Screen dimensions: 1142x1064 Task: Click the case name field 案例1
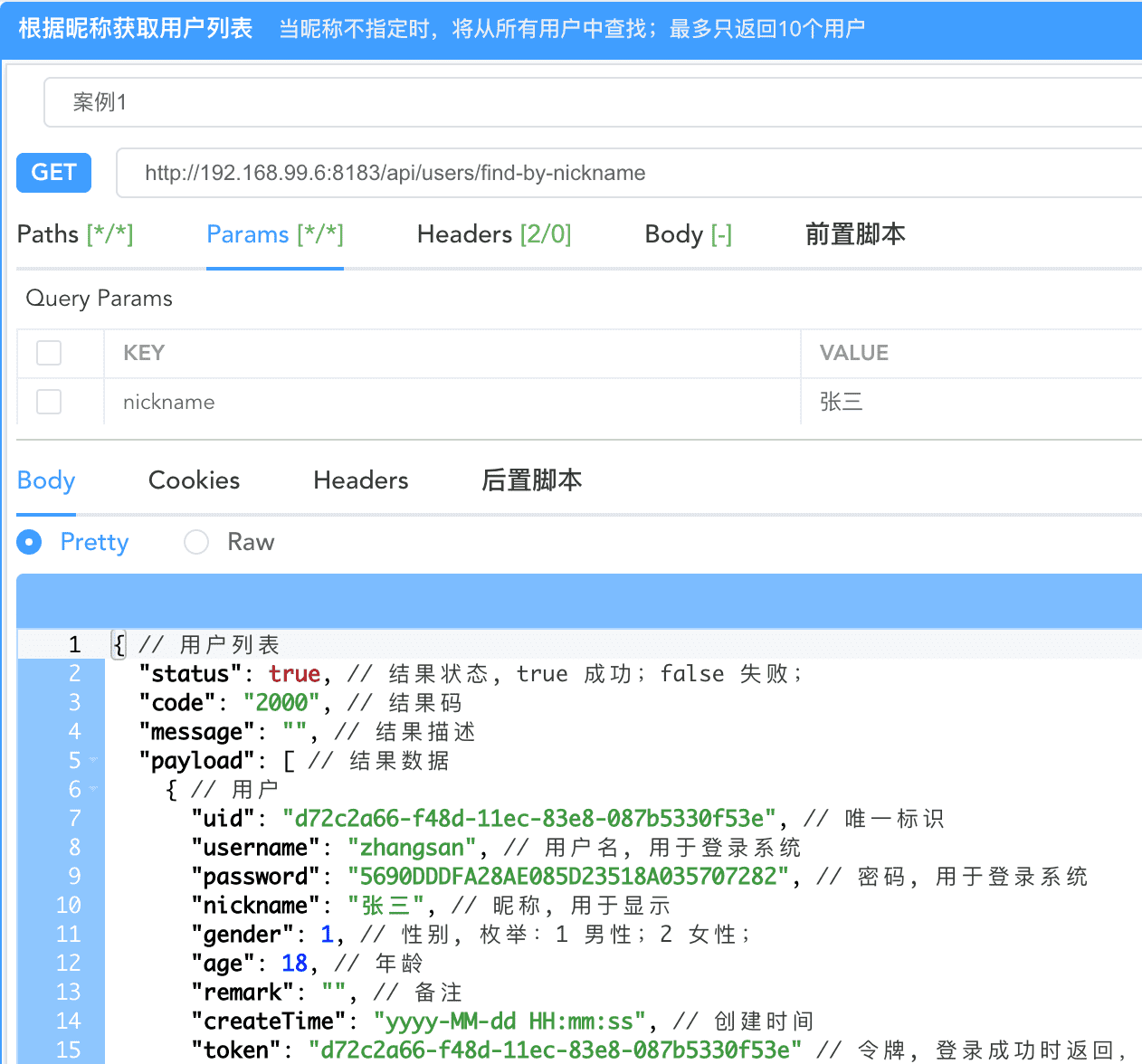(x=588, y=102)
